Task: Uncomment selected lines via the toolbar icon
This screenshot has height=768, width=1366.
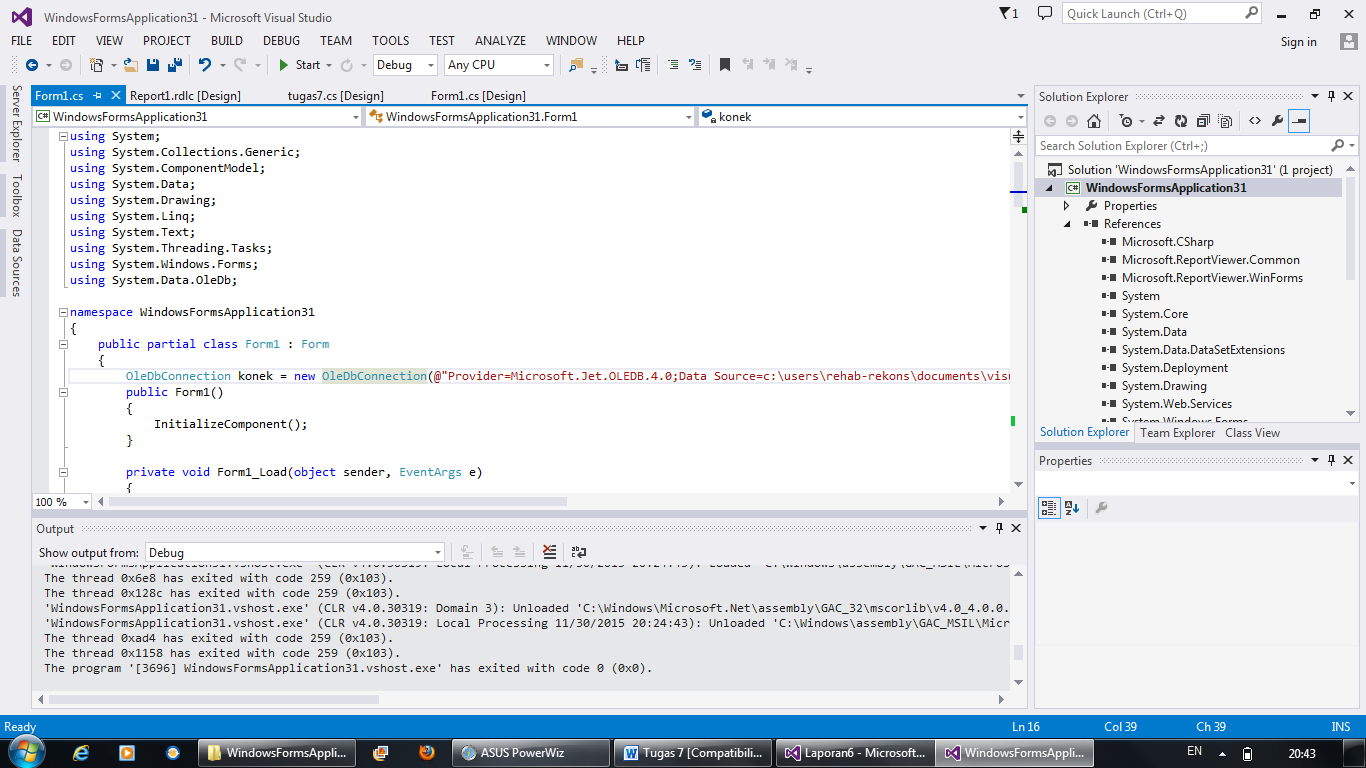Action: pyautogui.click(x=696, y=65)
